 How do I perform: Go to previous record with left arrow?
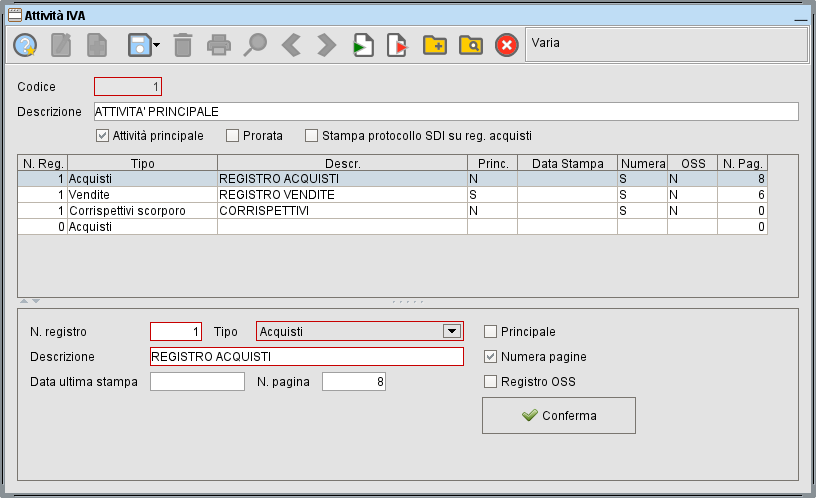click(x=291, y=45)
